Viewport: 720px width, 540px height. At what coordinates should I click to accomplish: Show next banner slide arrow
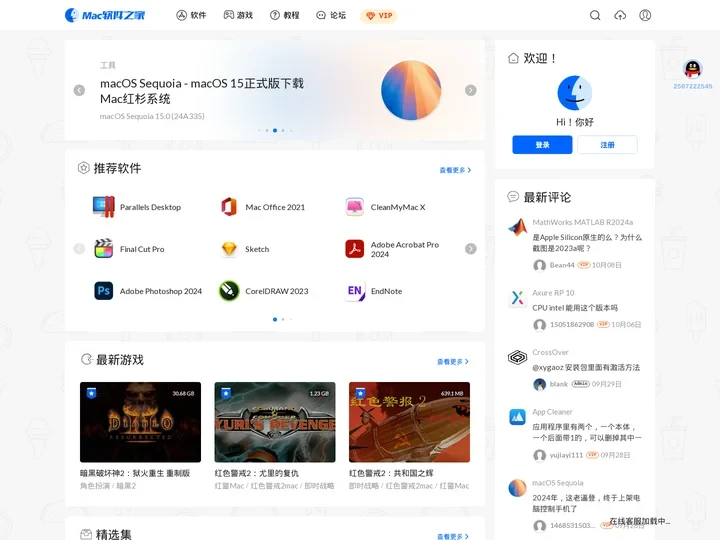click(471, 90)
